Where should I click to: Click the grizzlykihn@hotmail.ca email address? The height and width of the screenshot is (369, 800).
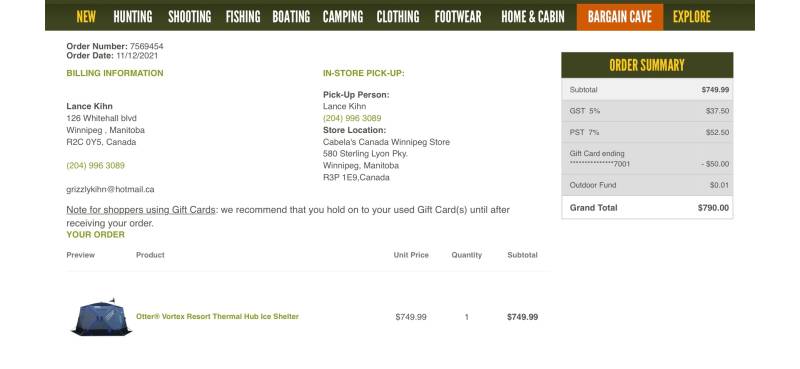point(110,189)
